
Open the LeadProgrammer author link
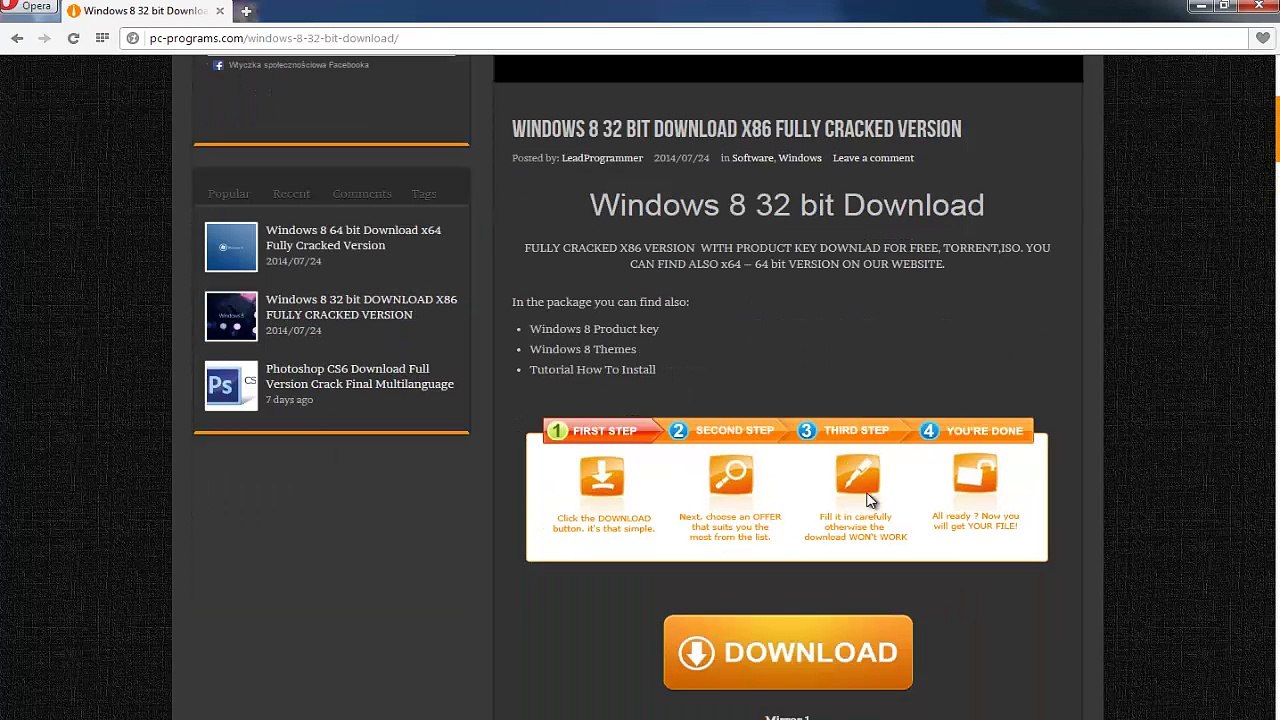[602, 158]
